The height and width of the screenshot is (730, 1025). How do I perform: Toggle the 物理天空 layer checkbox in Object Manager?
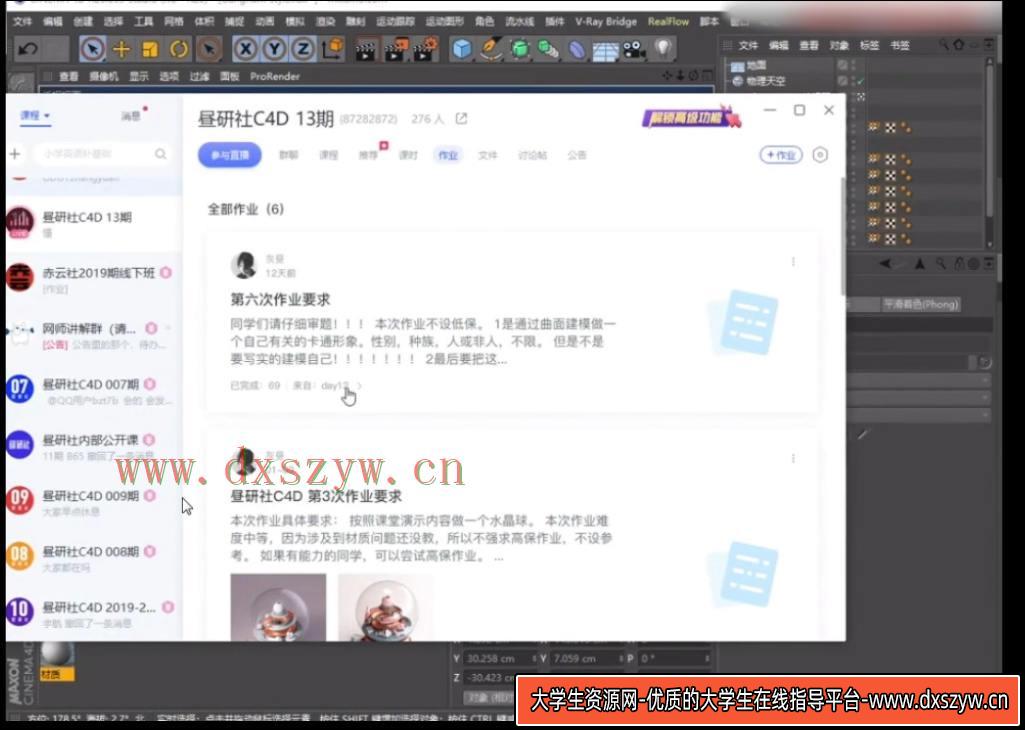coord(844,81)
